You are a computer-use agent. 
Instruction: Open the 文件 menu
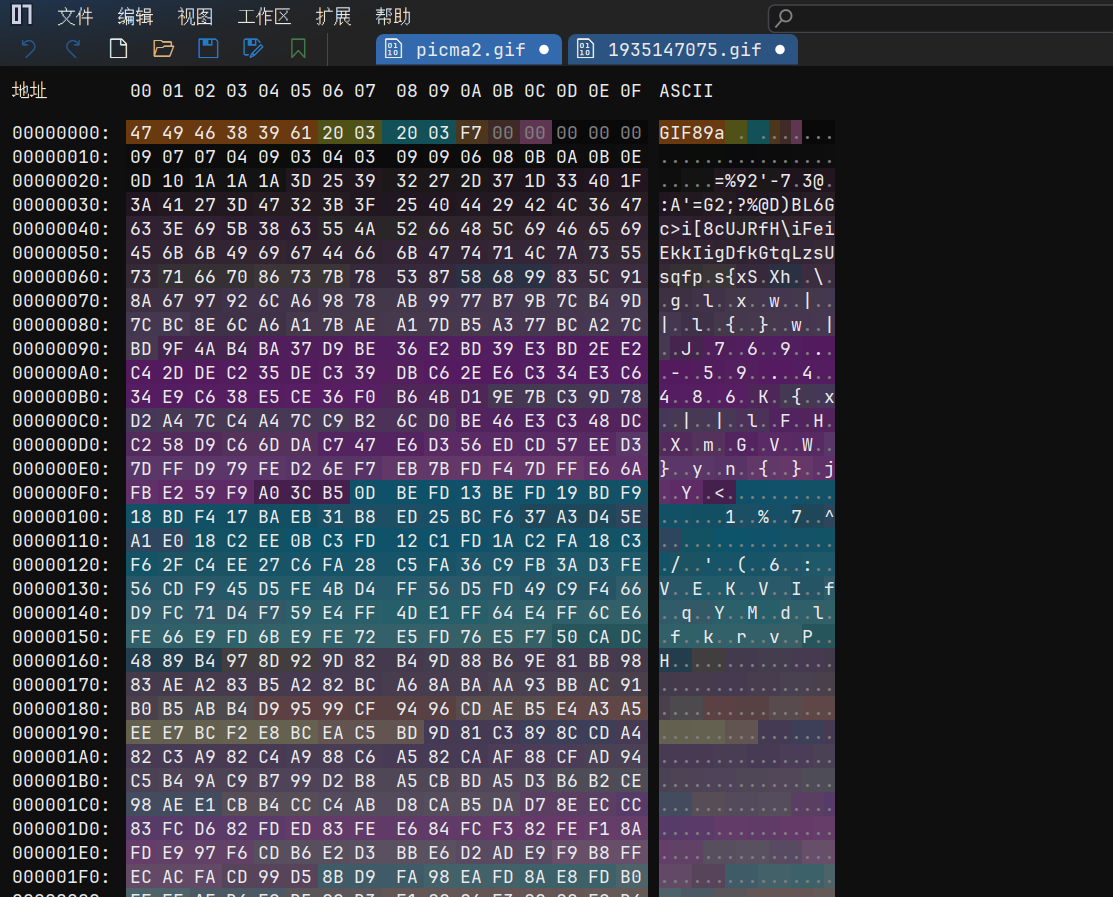tap(75, 17)
